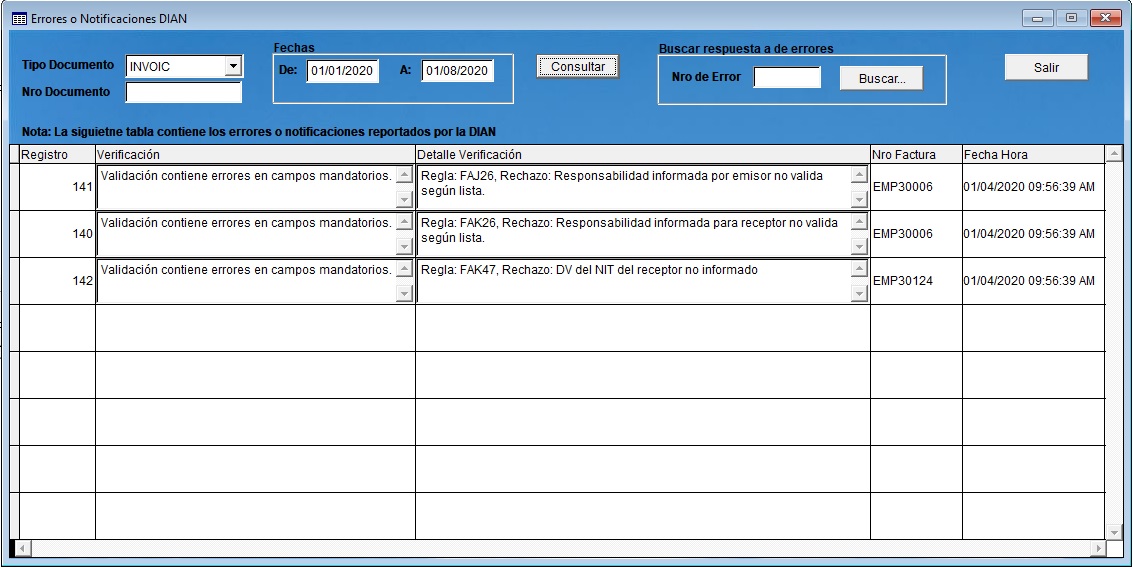Click table vertical scrollbar up arrow
Screen dimensions: 1133x569
click(x=1113, y=153)
